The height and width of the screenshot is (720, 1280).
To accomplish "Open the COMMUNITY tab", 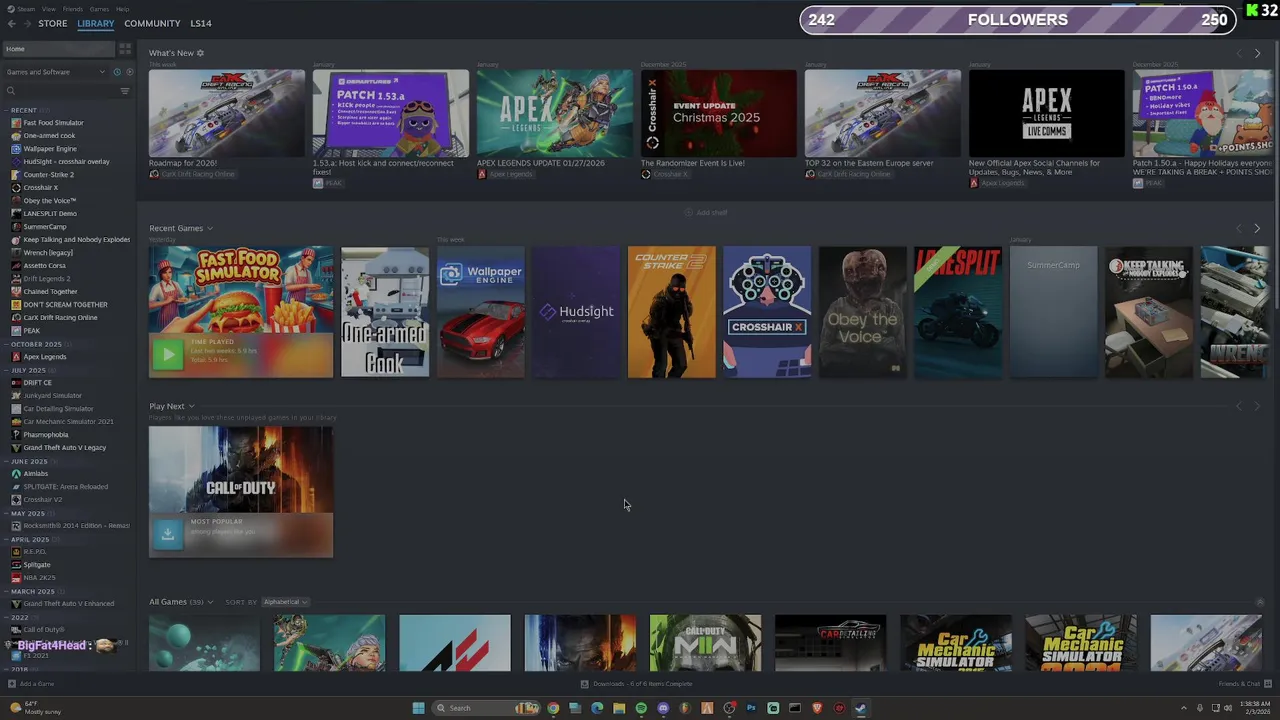I will [x=152, y=23].
